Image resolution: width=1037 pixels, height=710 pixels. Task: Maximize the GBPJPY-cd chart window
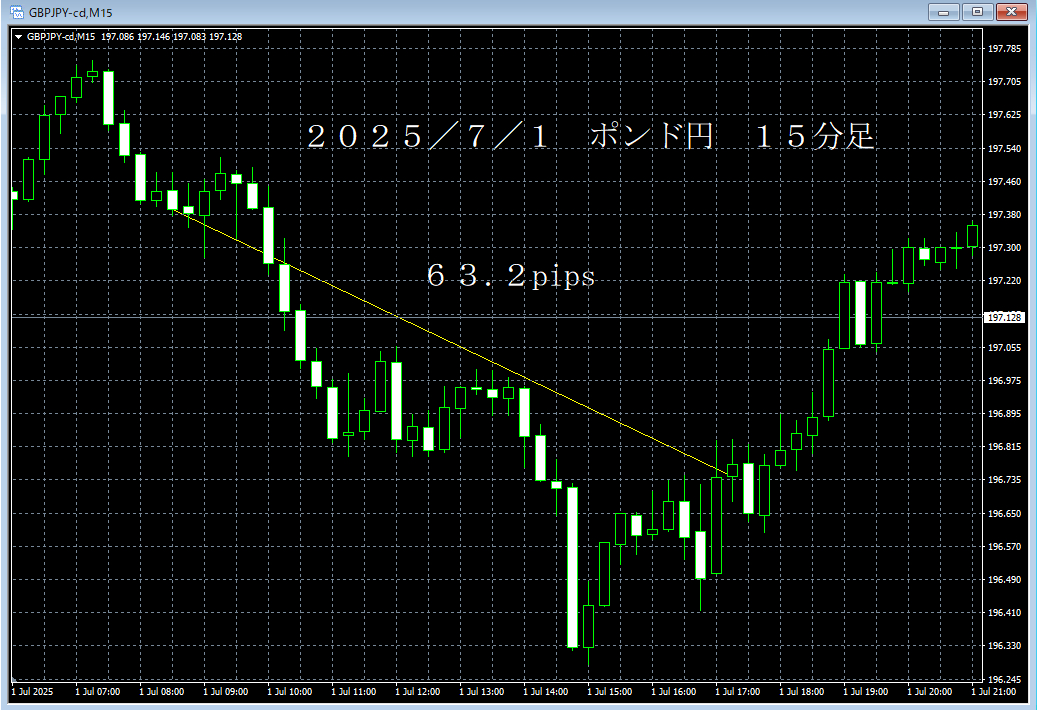(976, 12)
